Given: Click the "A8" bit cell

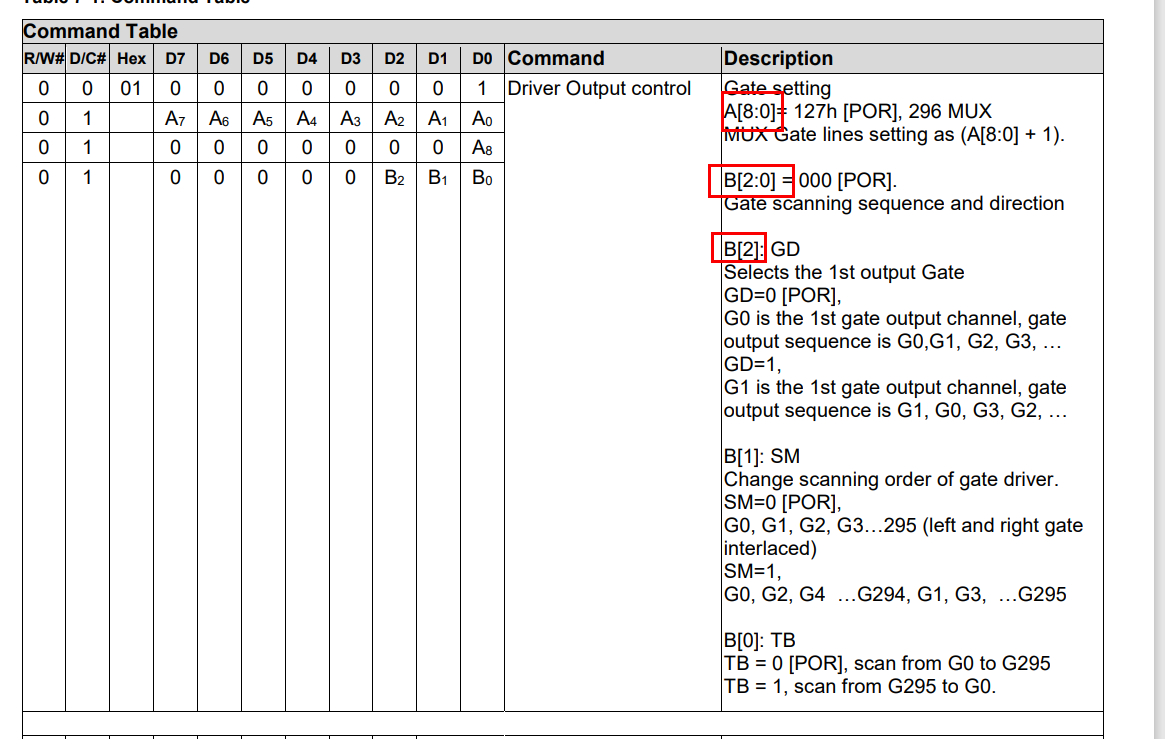Looking at the screenshot, I should pyautogui.click(x=482, y=148).
